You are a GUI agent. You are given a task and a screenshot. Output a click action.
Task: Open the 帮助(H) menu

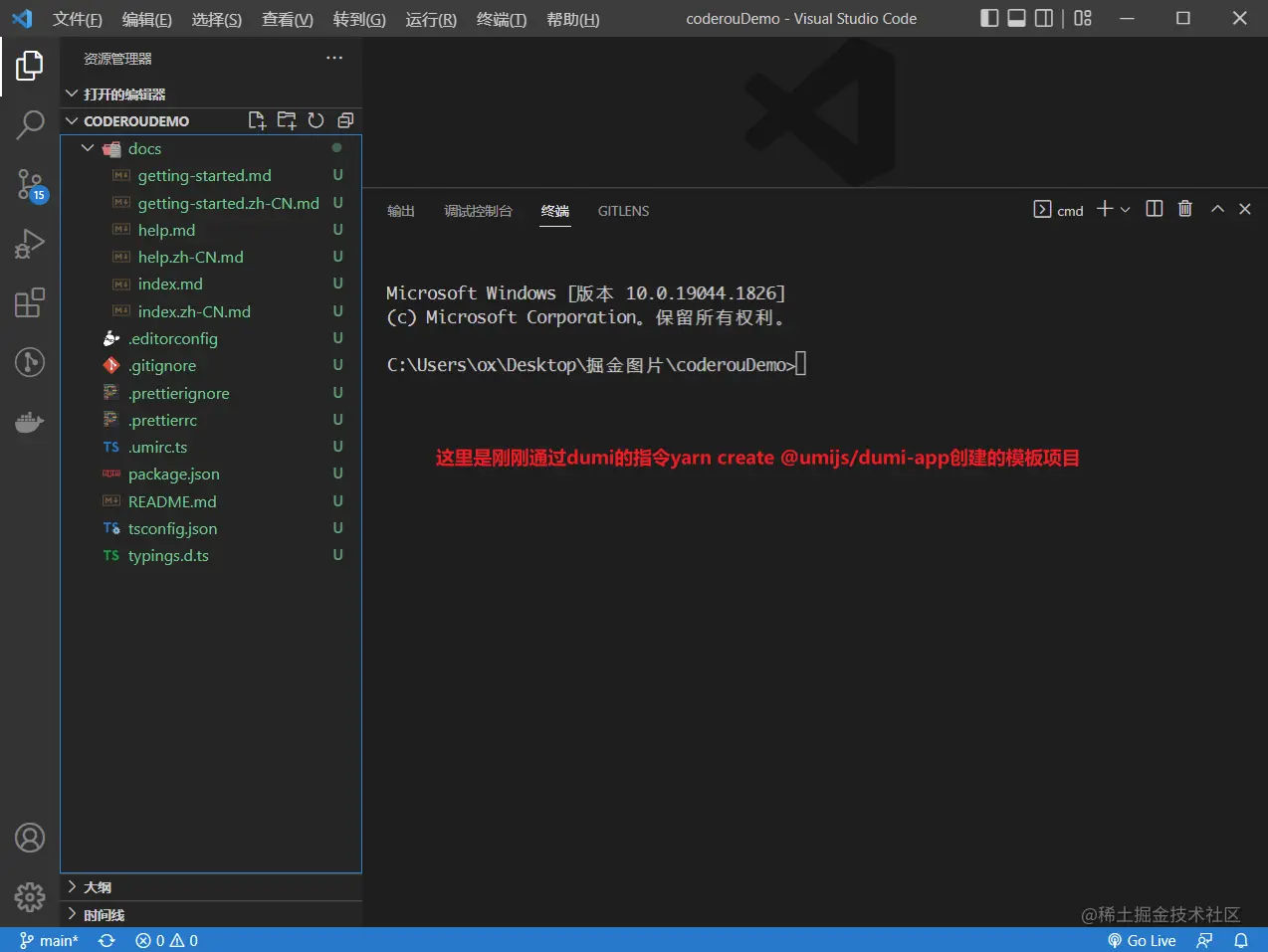(573, 19)
